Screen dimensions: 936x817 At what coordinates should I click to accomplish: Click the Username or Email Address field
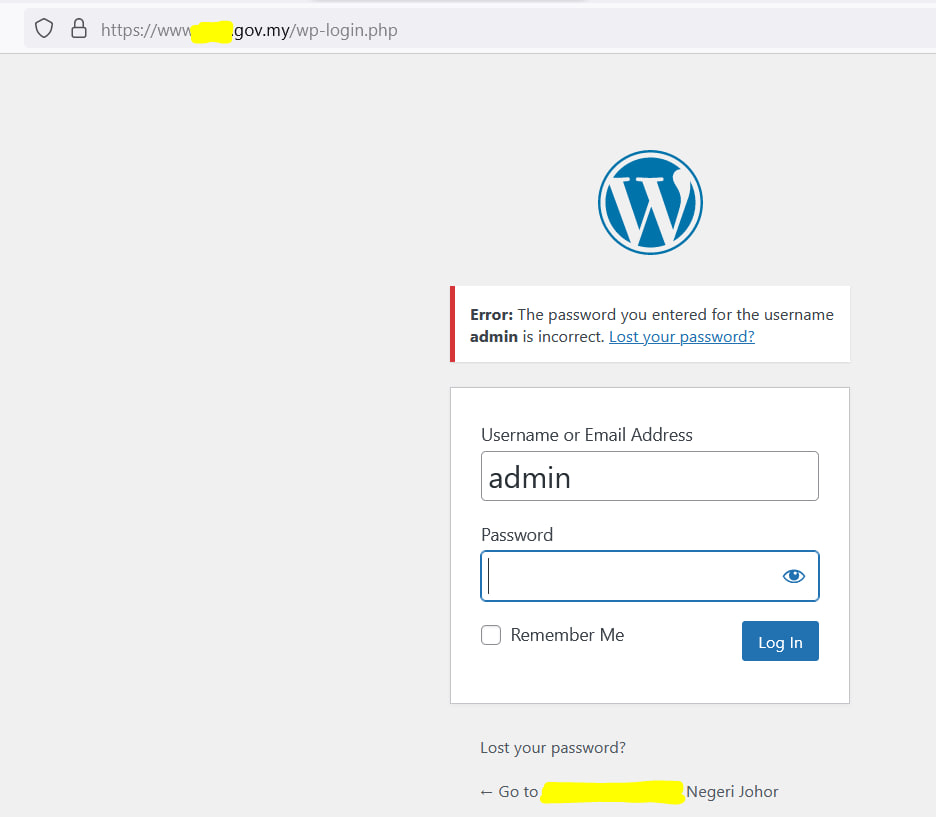[650, 476]
